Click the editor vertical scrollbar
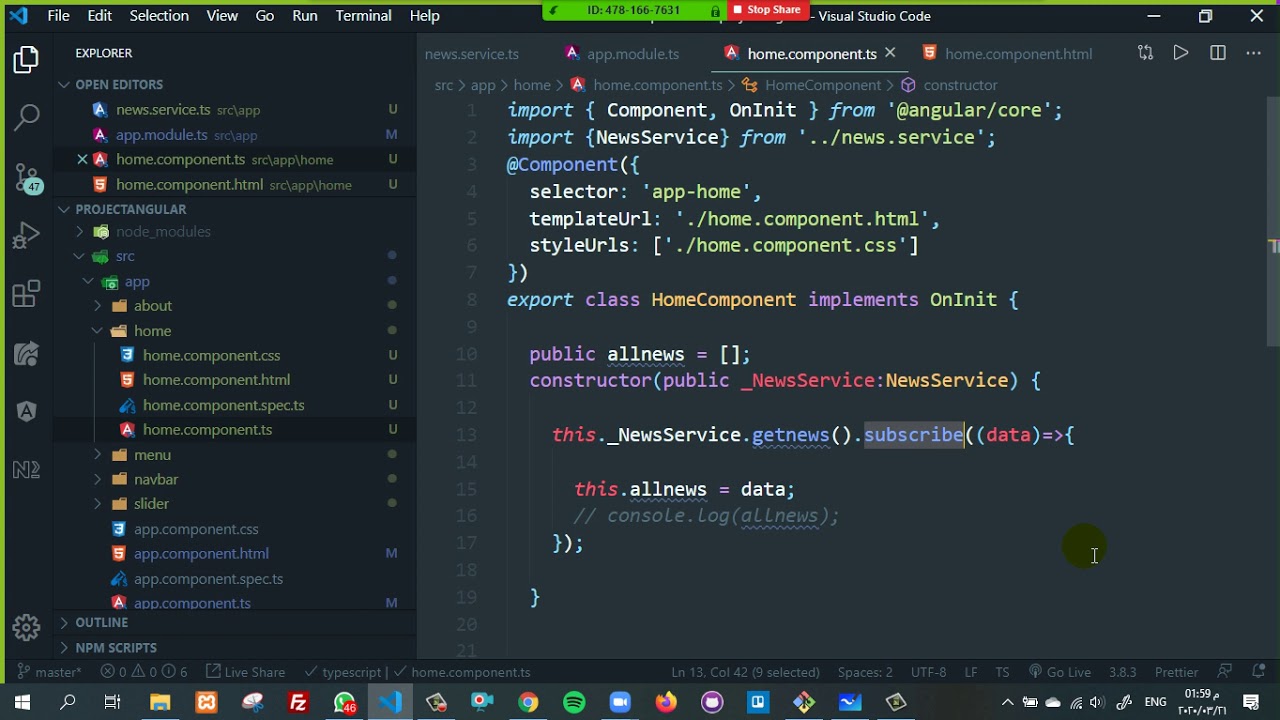 click(1273, 220)
